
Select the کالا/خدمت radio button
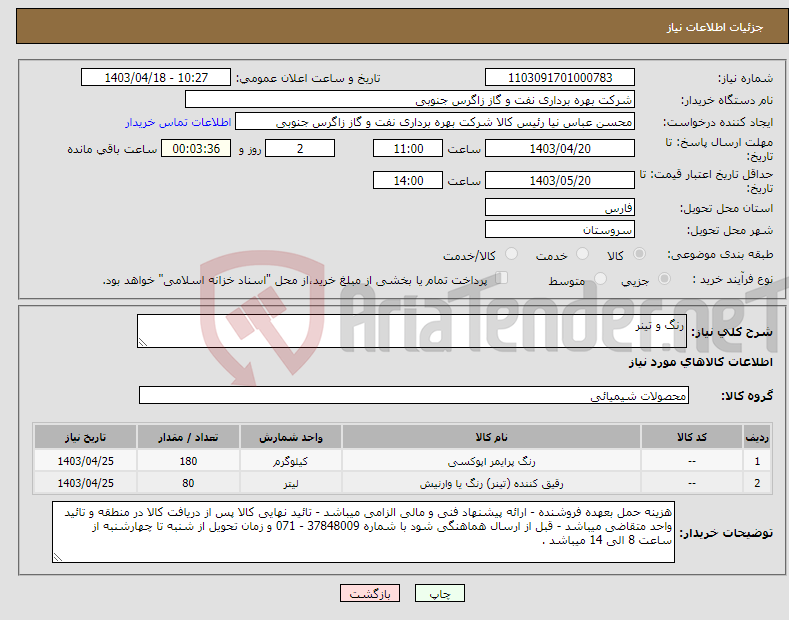pyautogui.click(x=511, y=254)
